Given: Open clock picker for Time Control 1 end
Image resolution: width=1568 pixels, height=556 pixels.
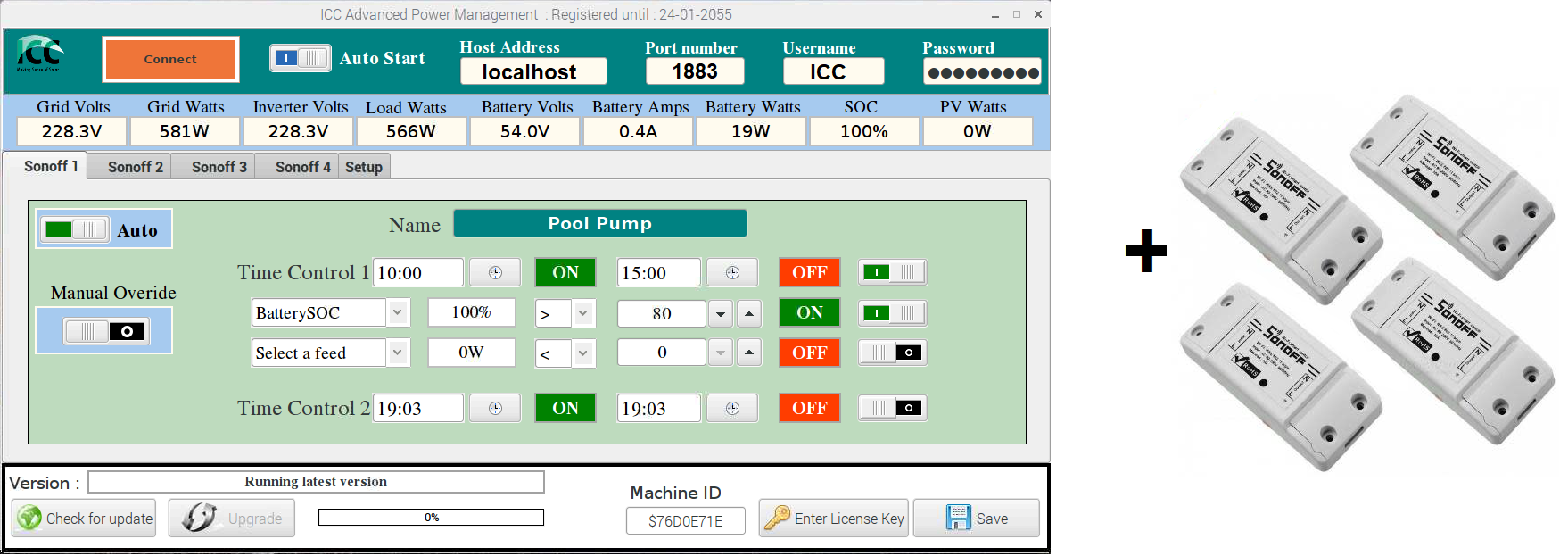Looking at the screenshot, I should pyautogui.click(x=732, y=273).
